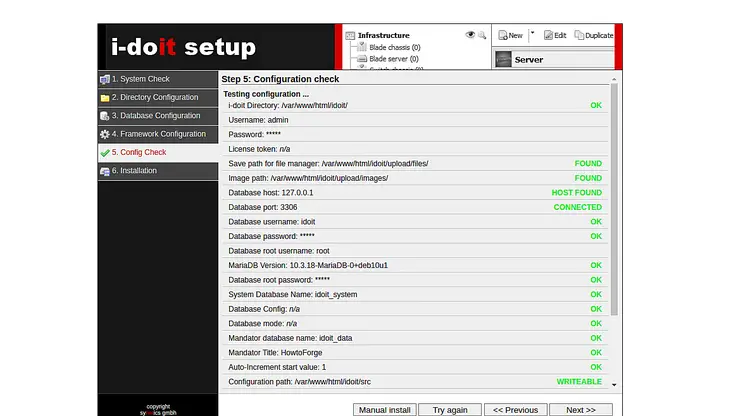Screen dimensions: 750x416
Task: Click the Edit pencil icon
Action: pyautogui.click(x=548, y=35)
